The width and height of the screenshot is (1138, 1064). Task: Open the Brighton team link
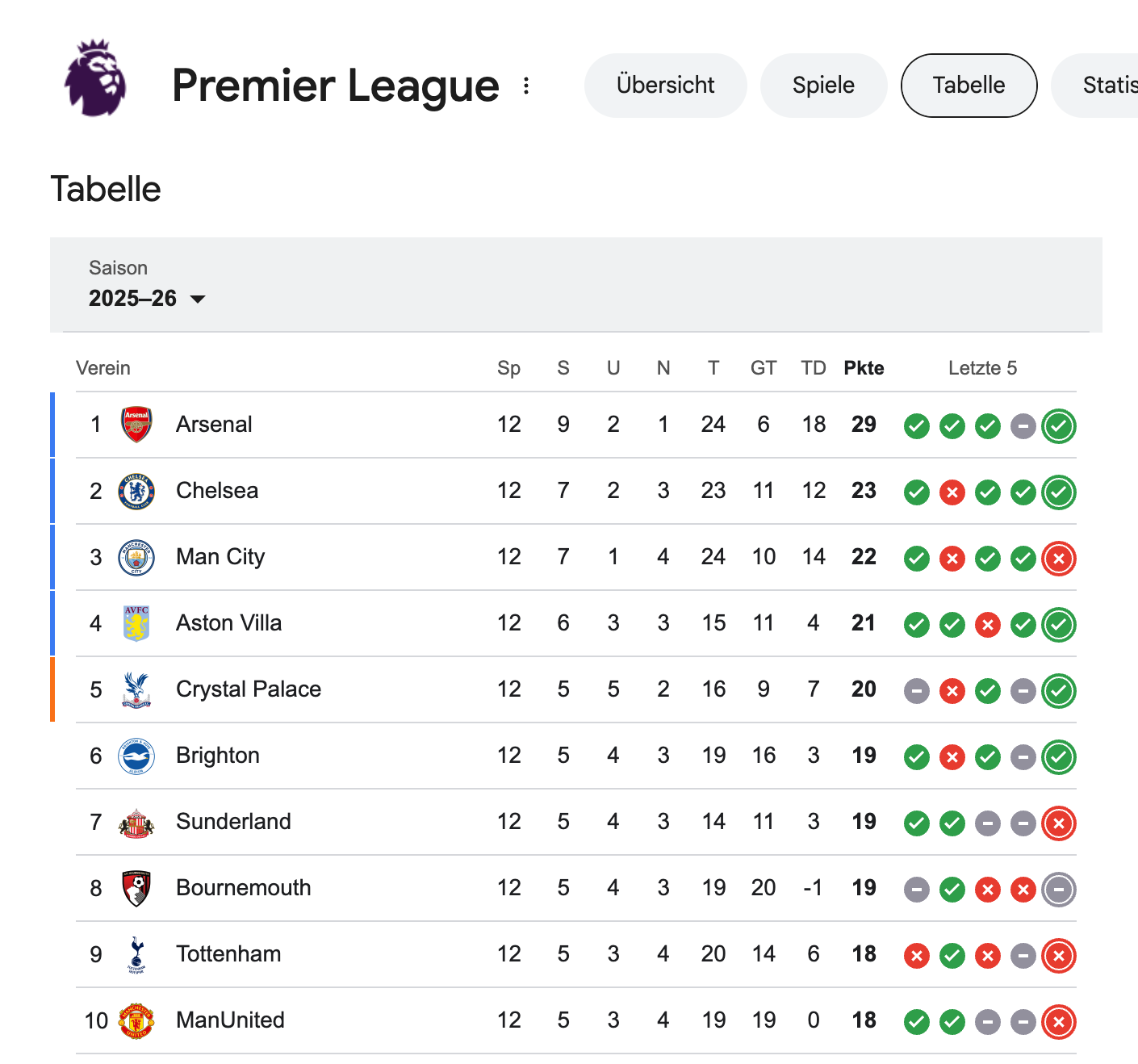pyautogui.click(x=218, y=756)
